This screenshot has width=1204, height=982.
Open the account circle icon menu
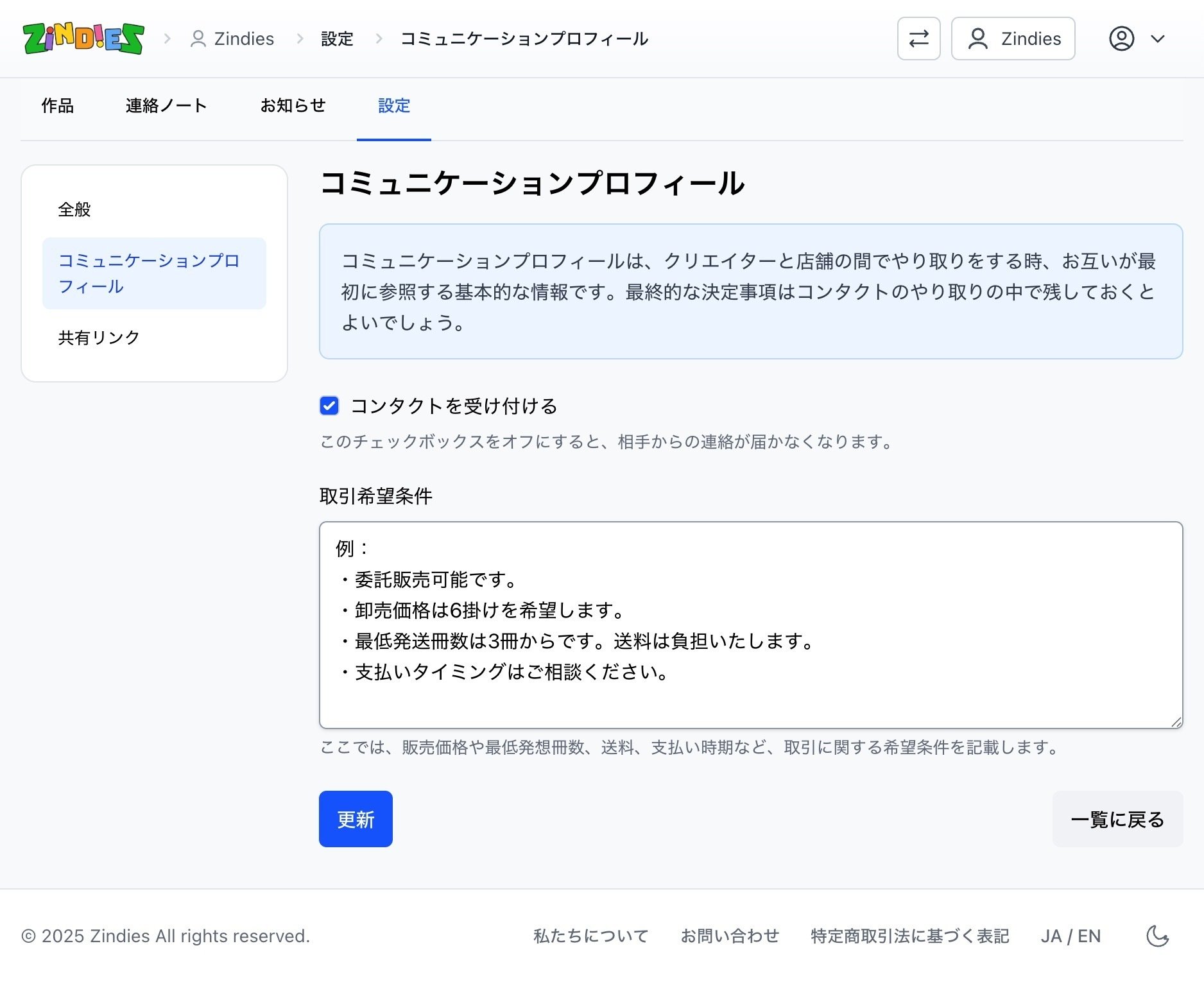pos(1122,39)
